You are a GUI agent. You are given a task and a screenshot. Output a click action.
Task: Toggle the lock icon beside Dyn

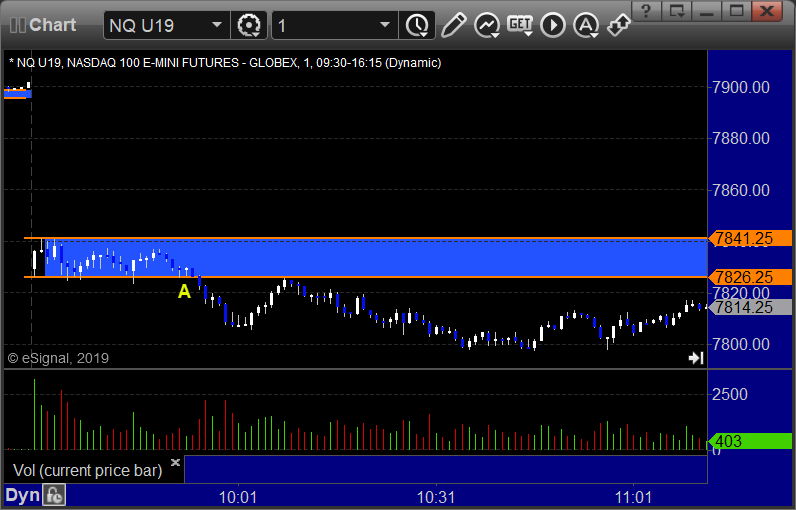point(54,495)
